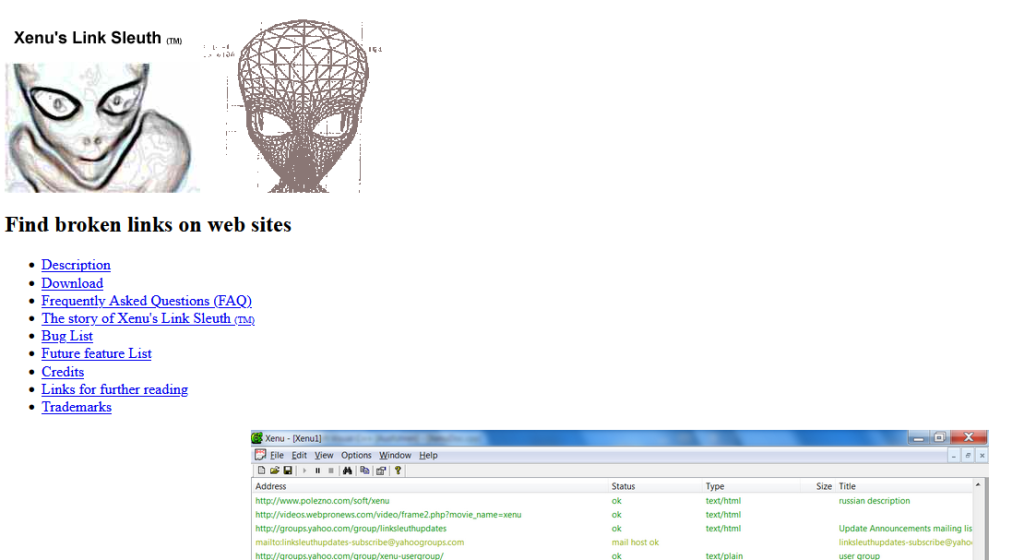Image resolution: width=1024 pixels, height=560 pixels.
Task: Open the View menu in Xenu
Action: tap(324, 456)
